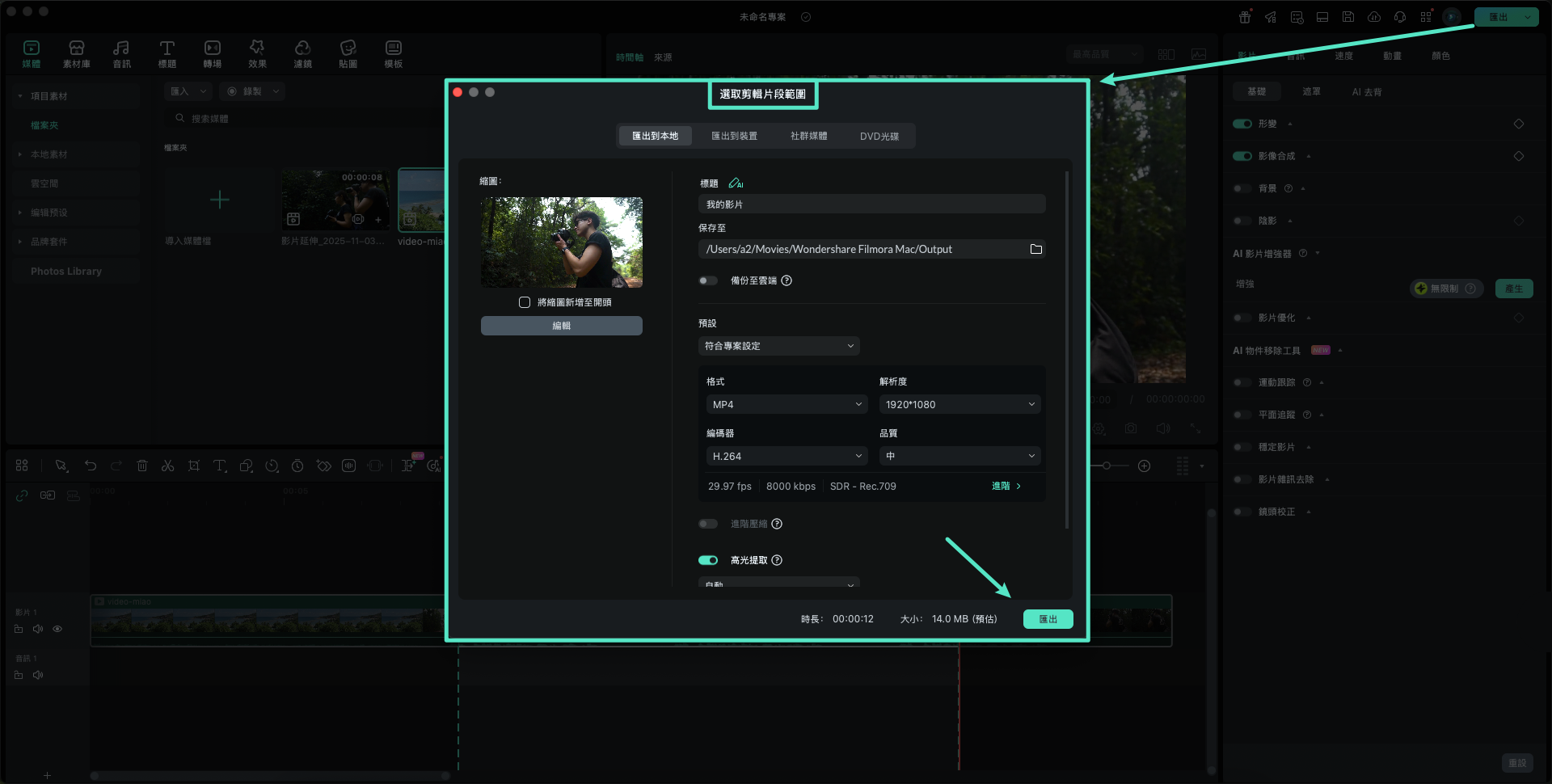
Task: Click the timeline zoom slider handle
Action: pos(1107,466)
